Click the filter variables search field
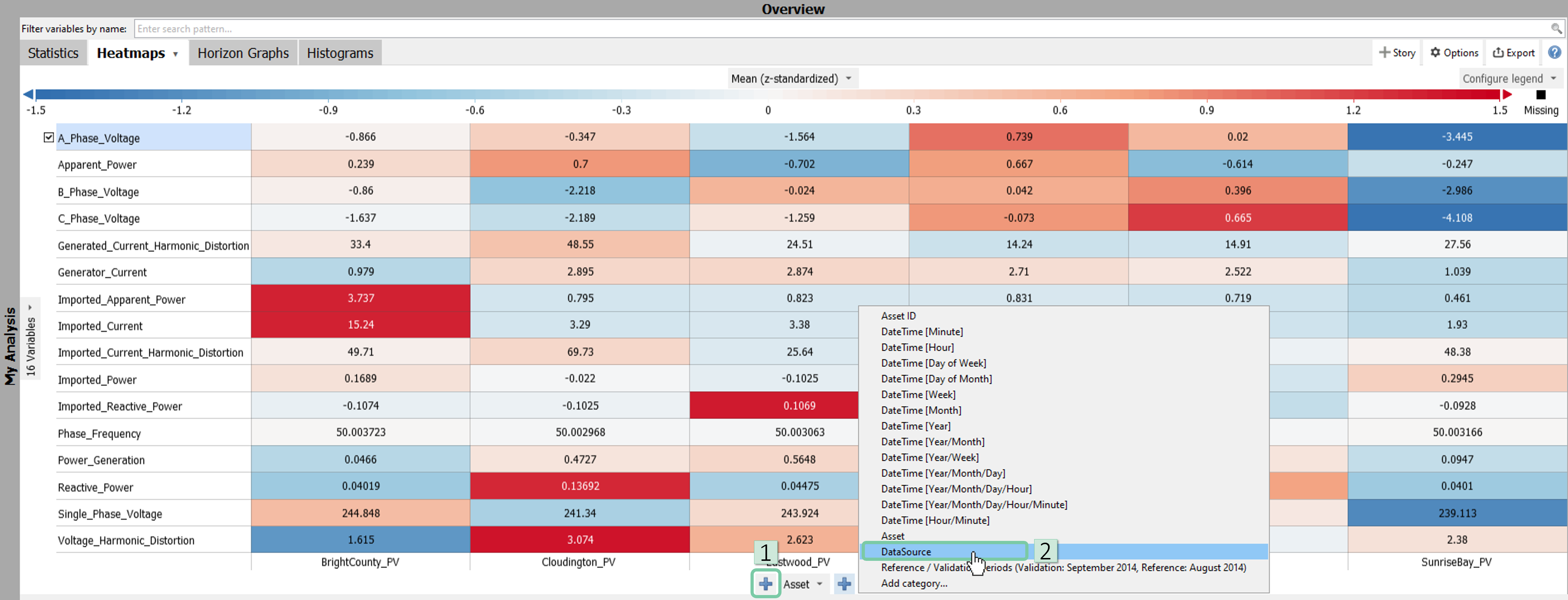This screenshot has height=600, width=1568. click(840, 28)
